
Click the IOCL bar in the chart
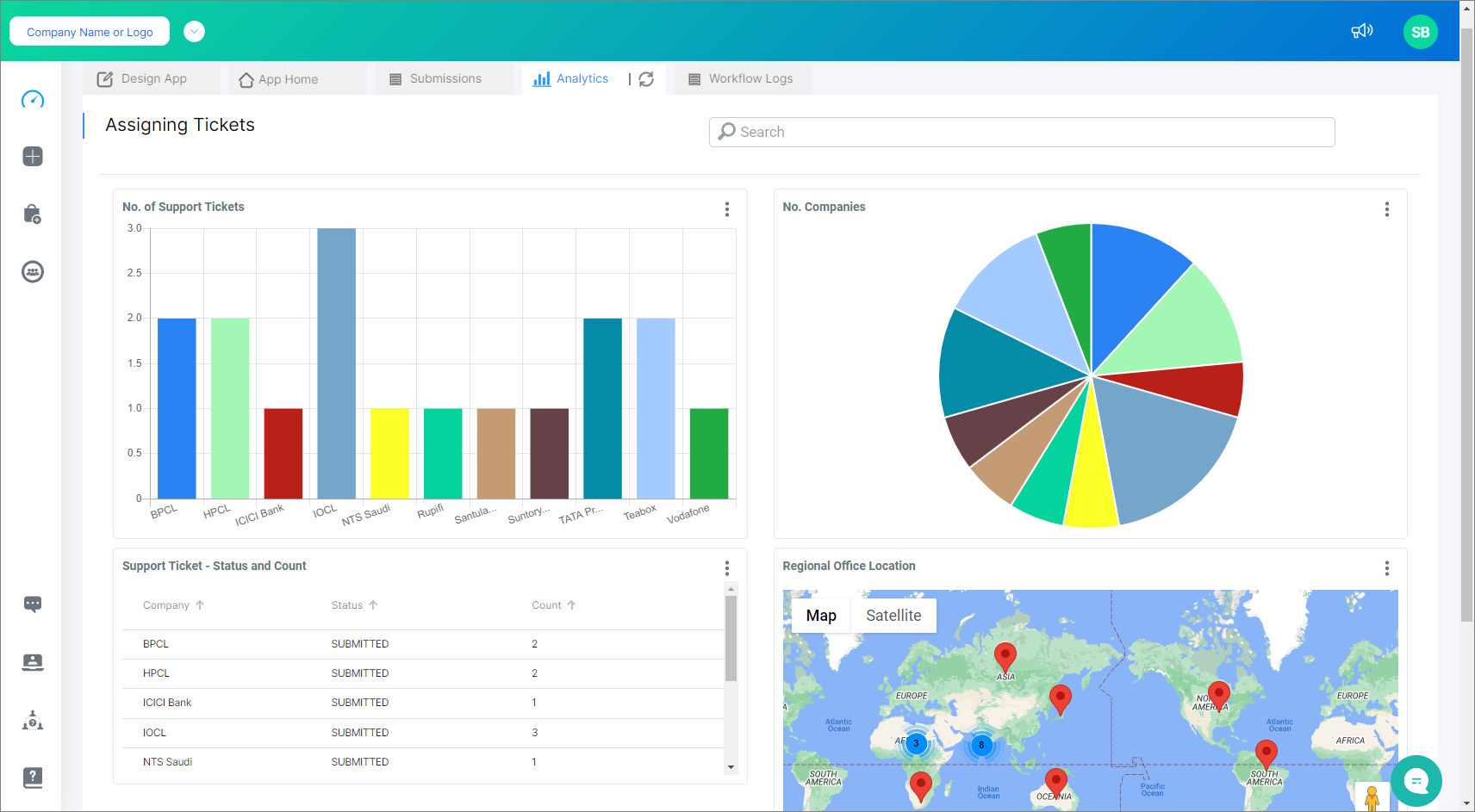[336, 363]
